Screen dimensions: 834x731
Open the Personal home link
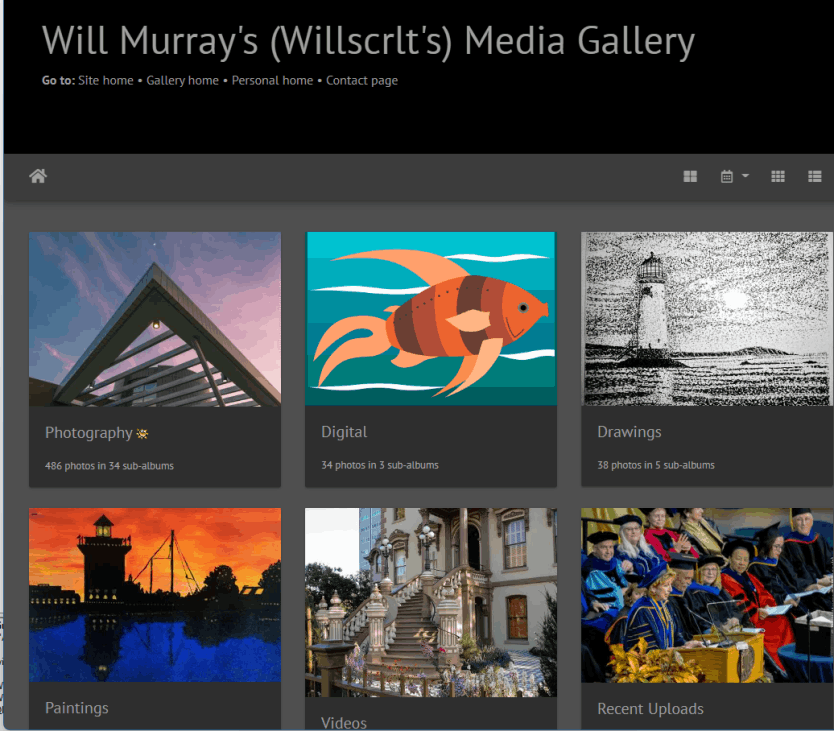click(271, 80)
